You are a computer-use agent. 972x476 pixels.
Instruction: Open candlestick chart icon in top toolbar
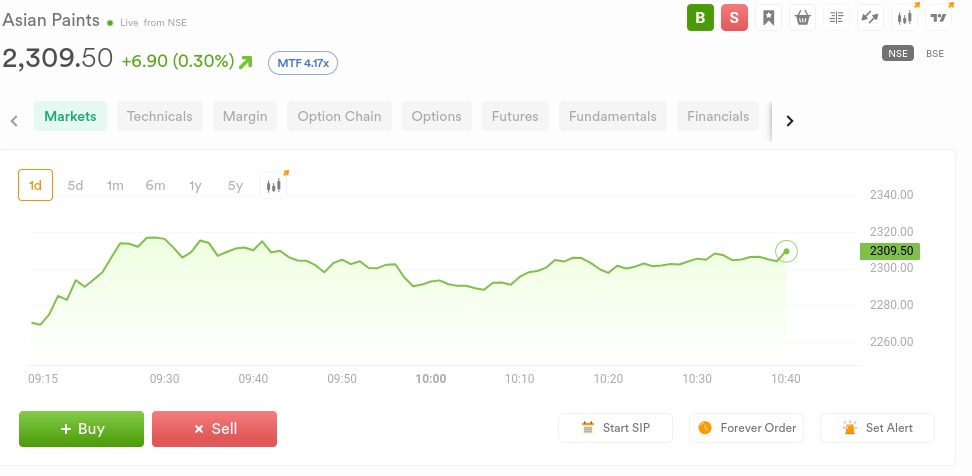coord(905,17)
